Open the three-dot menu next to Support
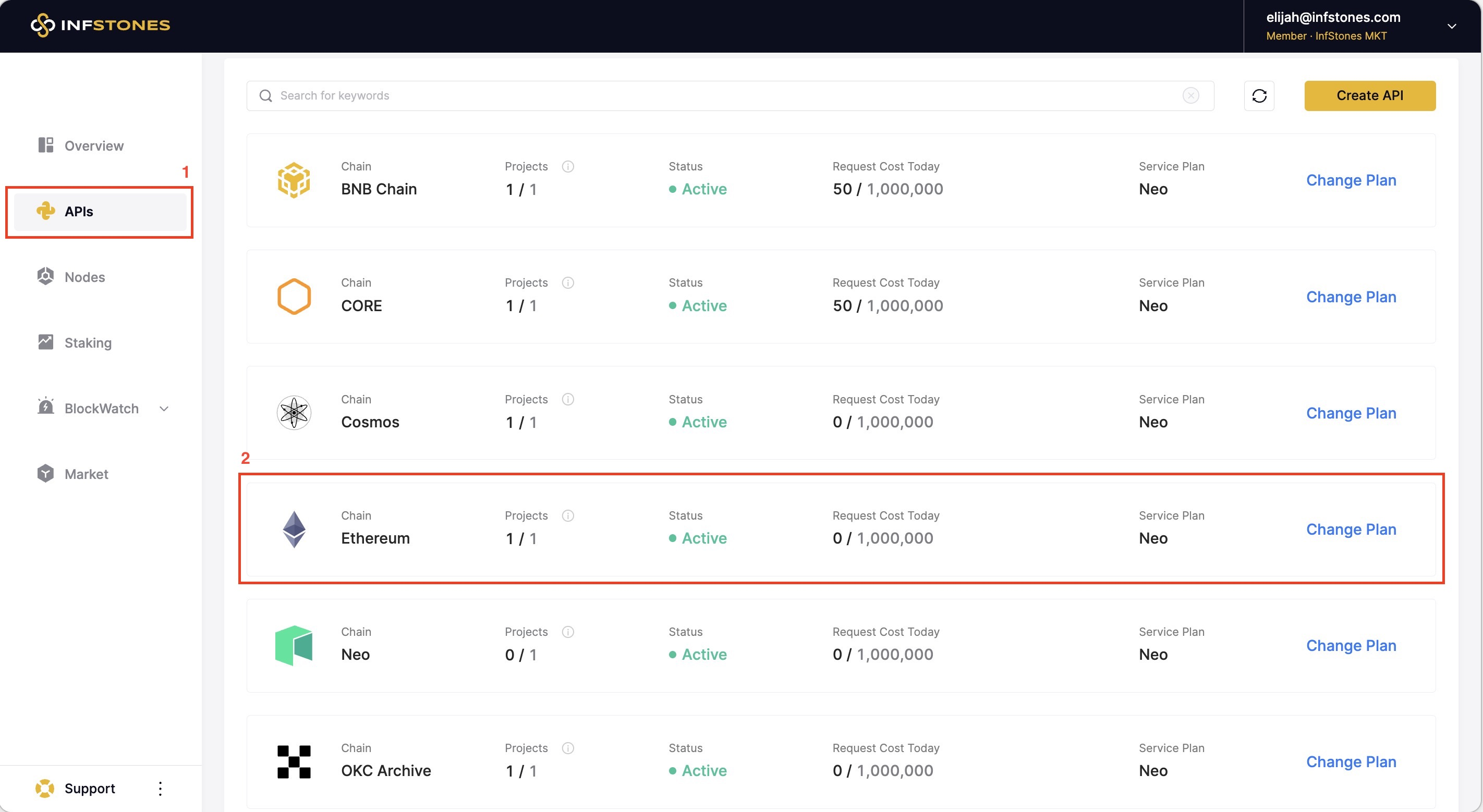The height and width of the screenshot is (812, 1483). (160, 789)
